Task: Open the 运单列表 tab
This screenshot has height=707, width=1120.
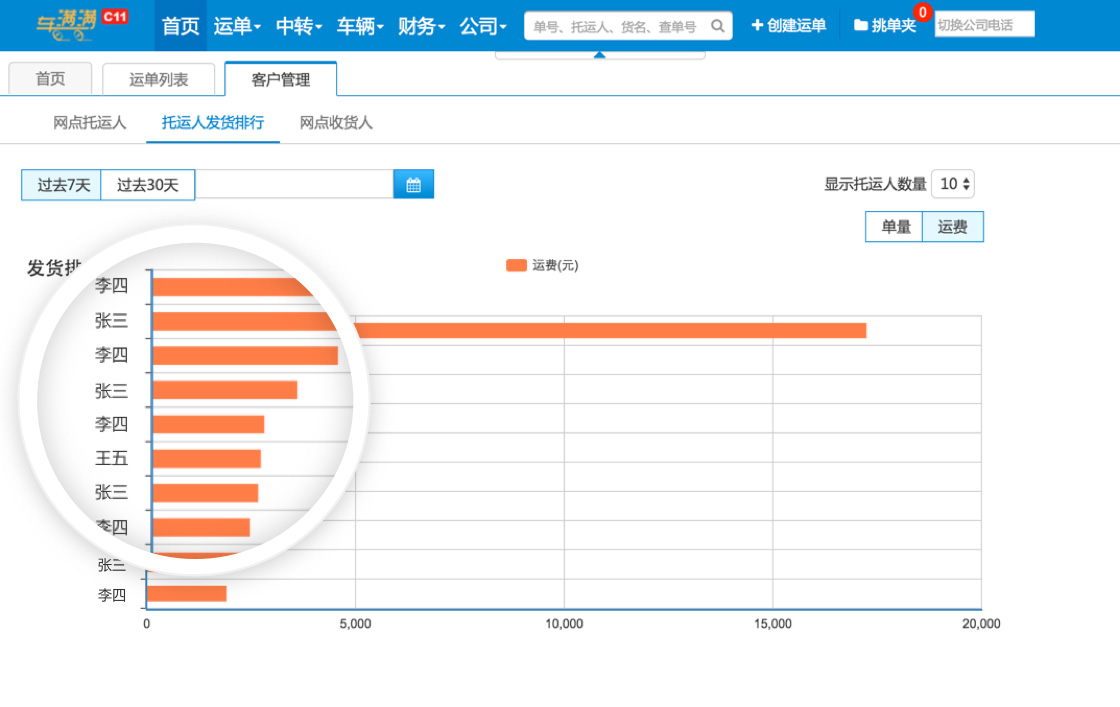Action: [x=158, y=80]
